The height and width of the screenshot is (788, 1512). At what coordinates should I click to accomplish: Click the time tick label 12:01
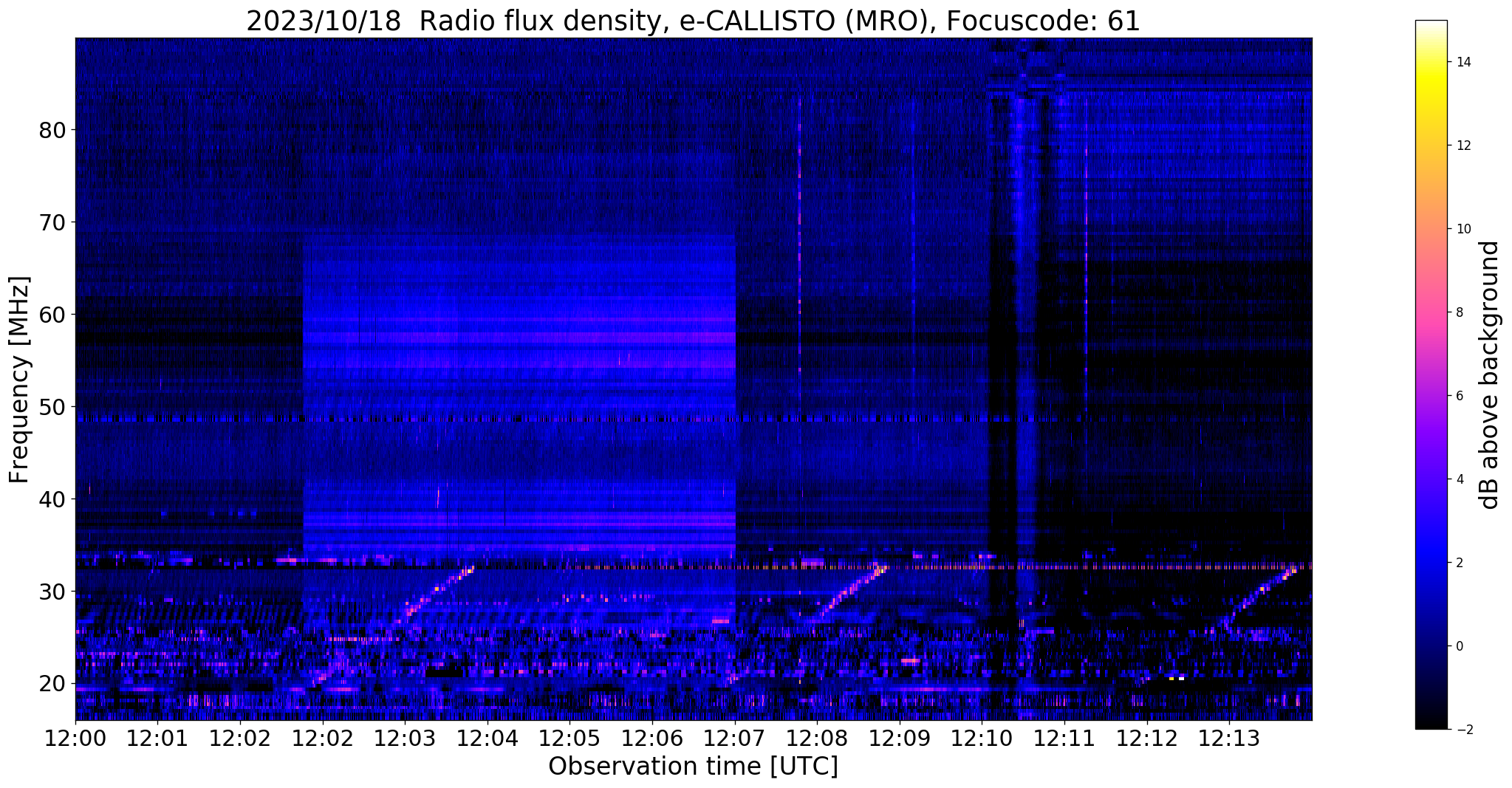pos(157,738)
